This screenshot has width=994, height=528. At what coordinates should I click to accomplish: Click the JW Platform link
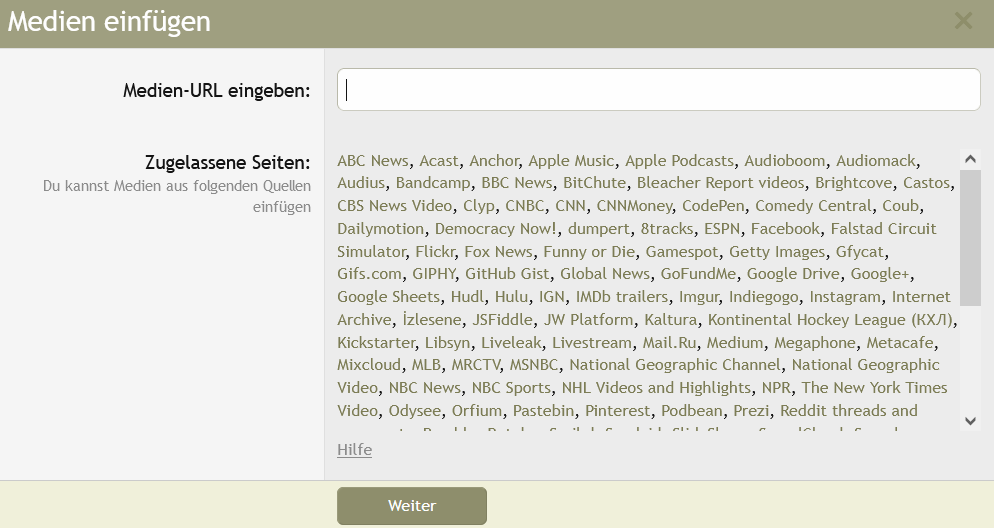(588, 319)
